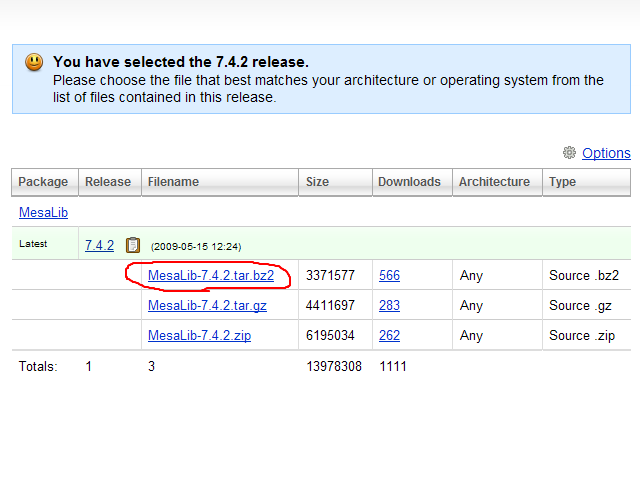Screen dimensions: 640x480
Task: Sort by the Size column header
Action: (x=336, y=182)
